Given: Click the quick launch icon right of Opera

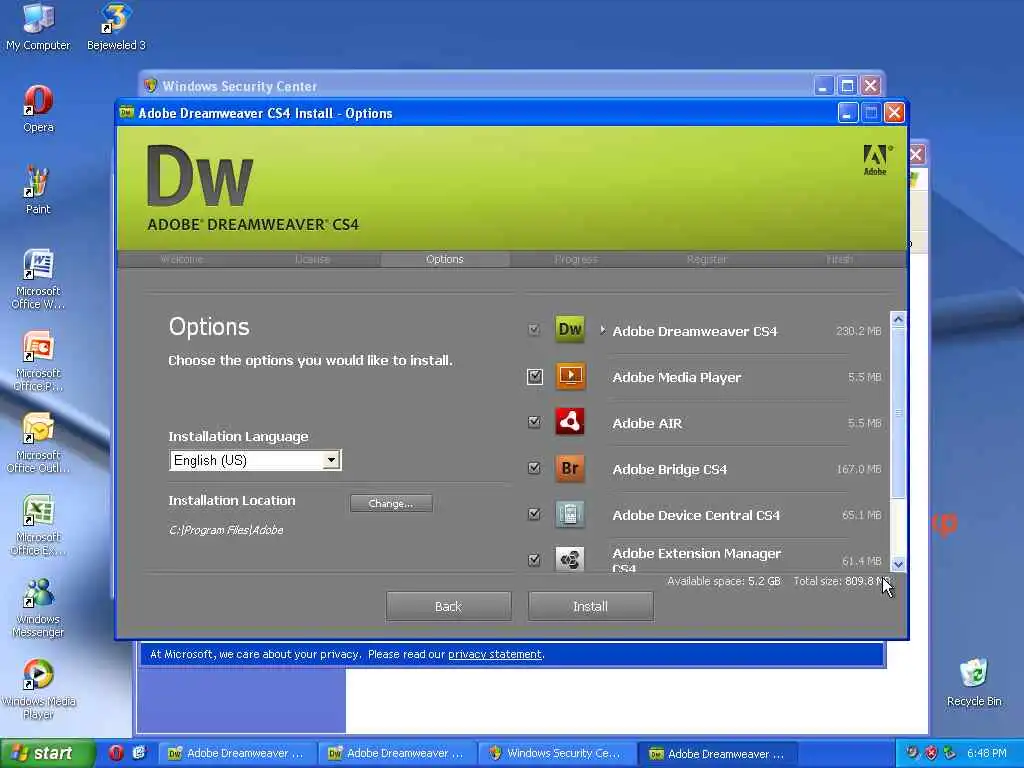Looking at the screenshot, I should coord(139,753).
